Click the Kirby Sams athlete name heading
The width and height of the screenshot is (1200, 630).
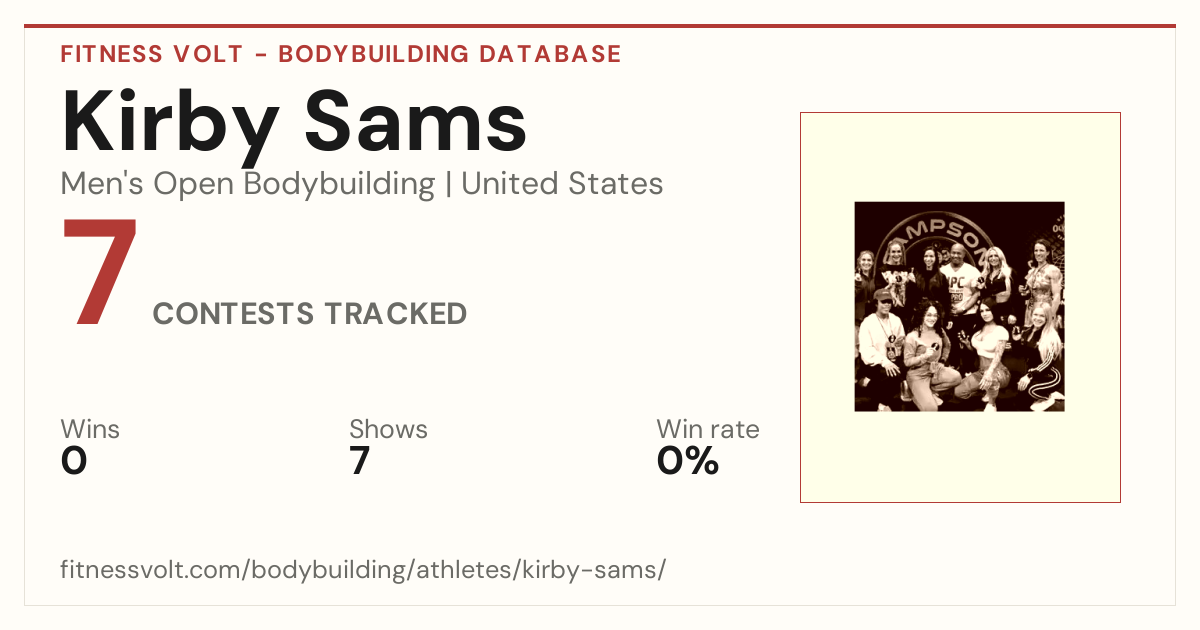click(294, 122)
